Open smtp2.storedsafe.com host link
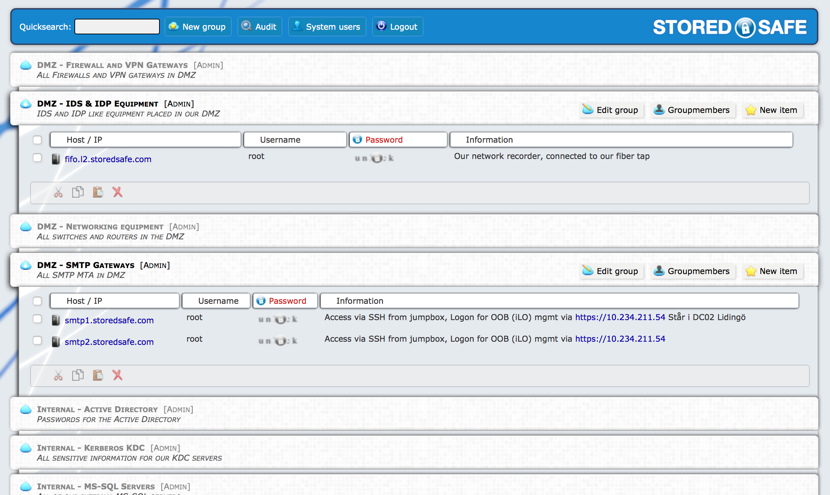 (109, 342)
